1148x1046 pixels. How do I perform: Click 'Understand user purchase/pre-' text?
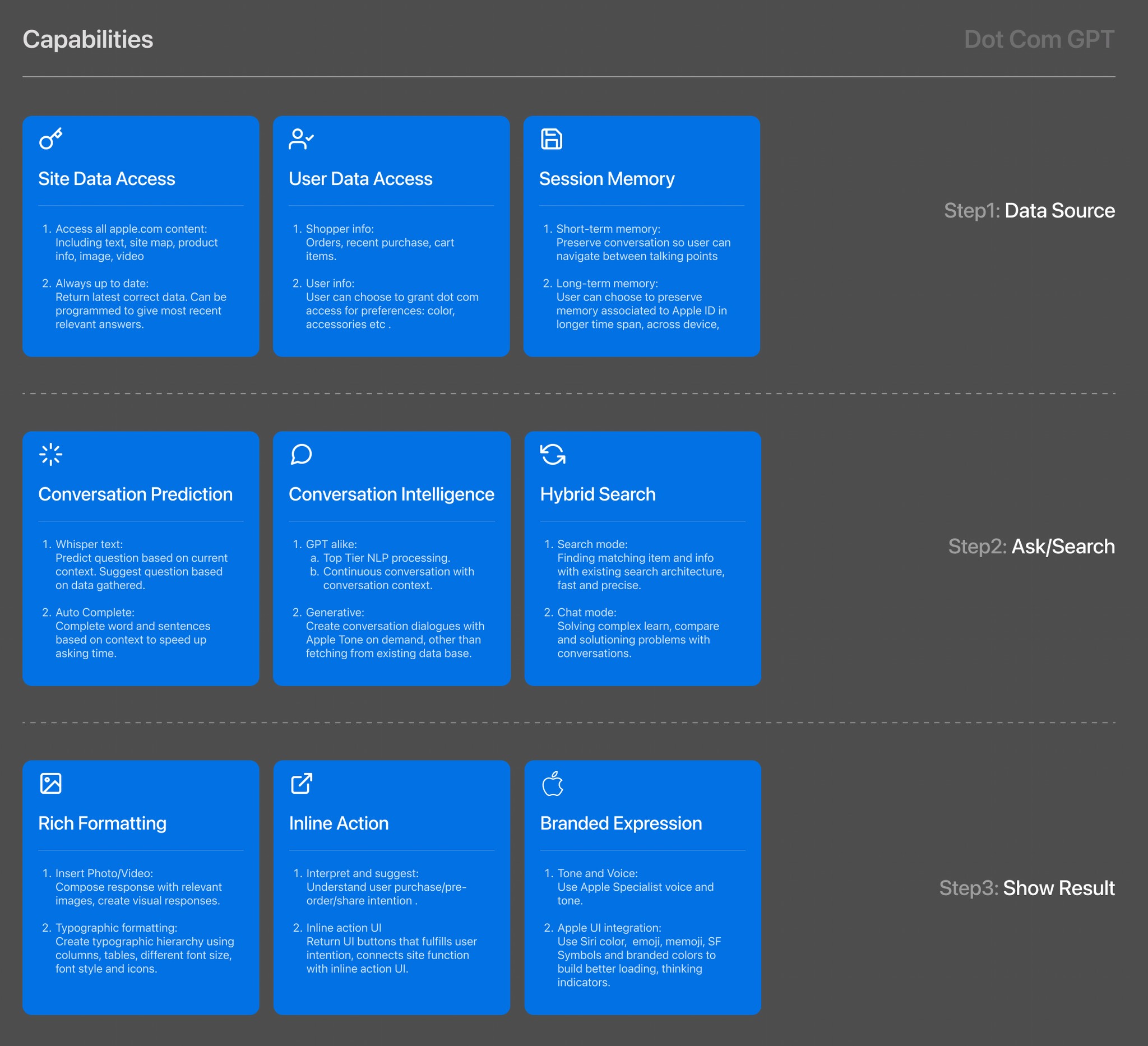click(386, 887)
